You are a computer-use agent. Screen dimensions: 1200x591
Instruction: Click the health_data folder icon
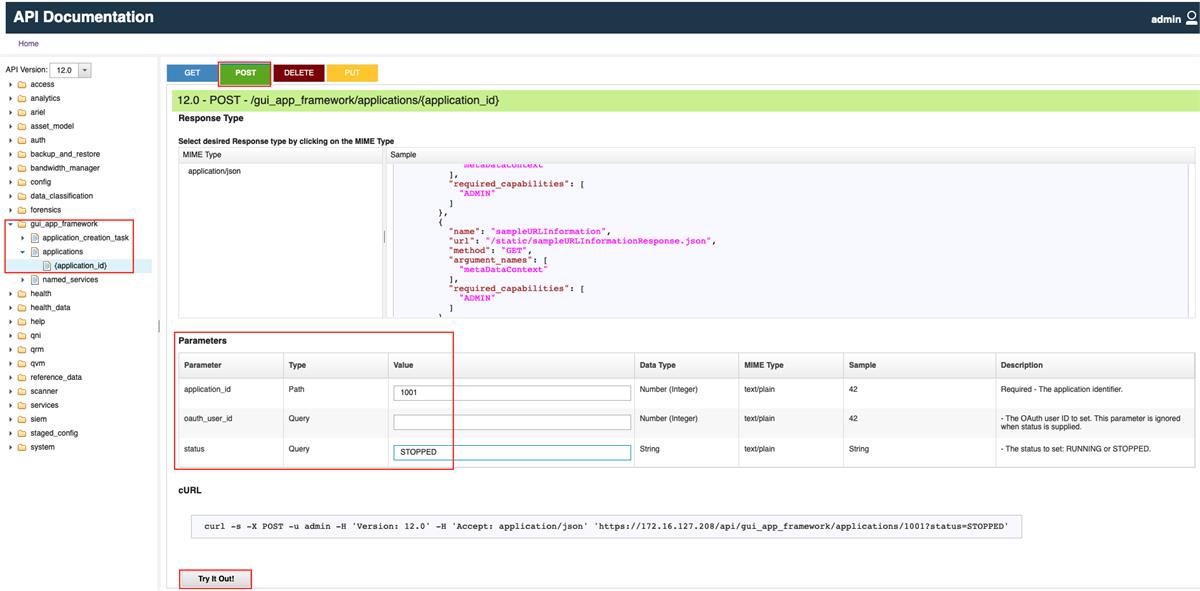[x=20, y=307]
